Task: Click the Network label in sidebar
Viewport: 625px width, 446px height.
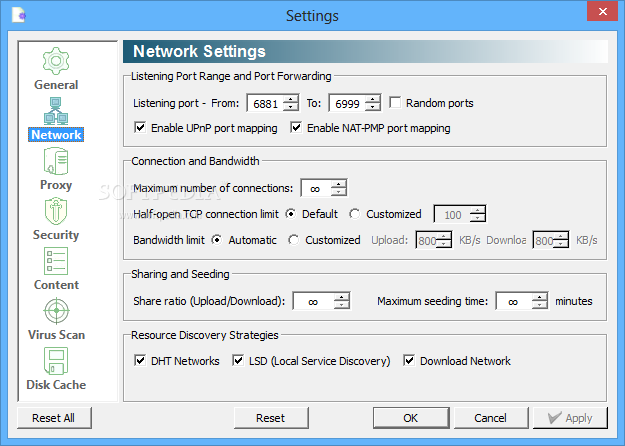Action: coord(56,135)
